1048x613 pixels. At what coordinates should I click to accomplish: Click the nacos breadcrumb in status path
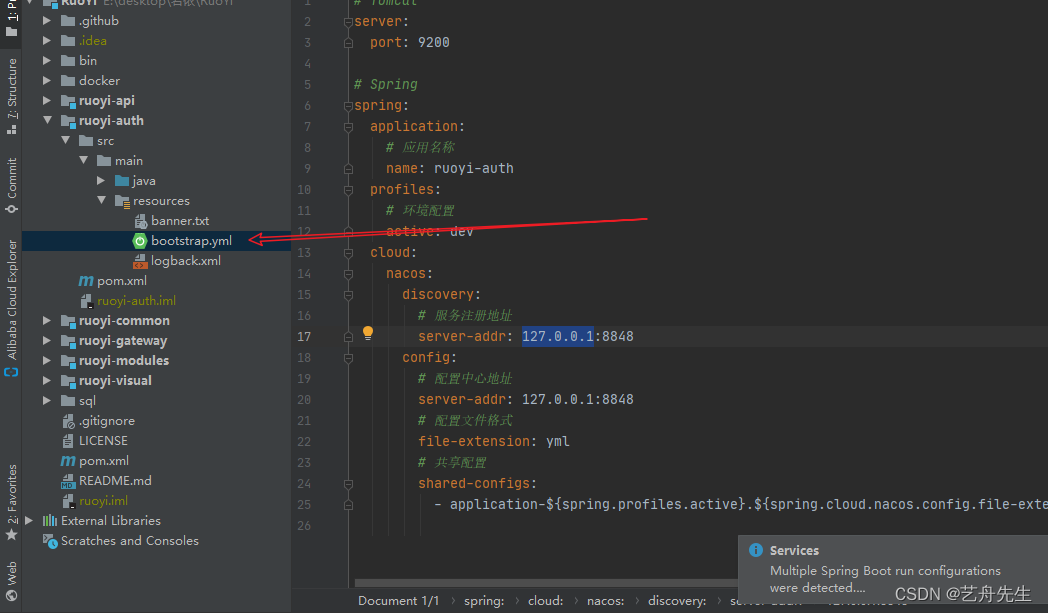click(x=605, y=601)
